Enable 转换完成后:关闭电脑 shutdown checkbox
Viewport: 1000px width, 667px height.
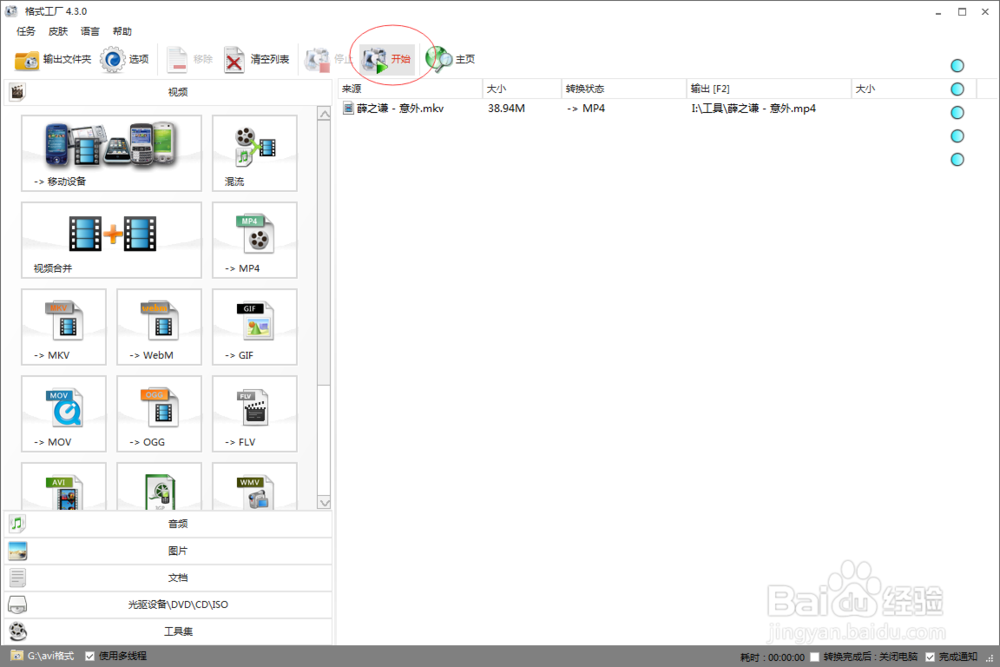pyautogui.click(x=814, y=657)
